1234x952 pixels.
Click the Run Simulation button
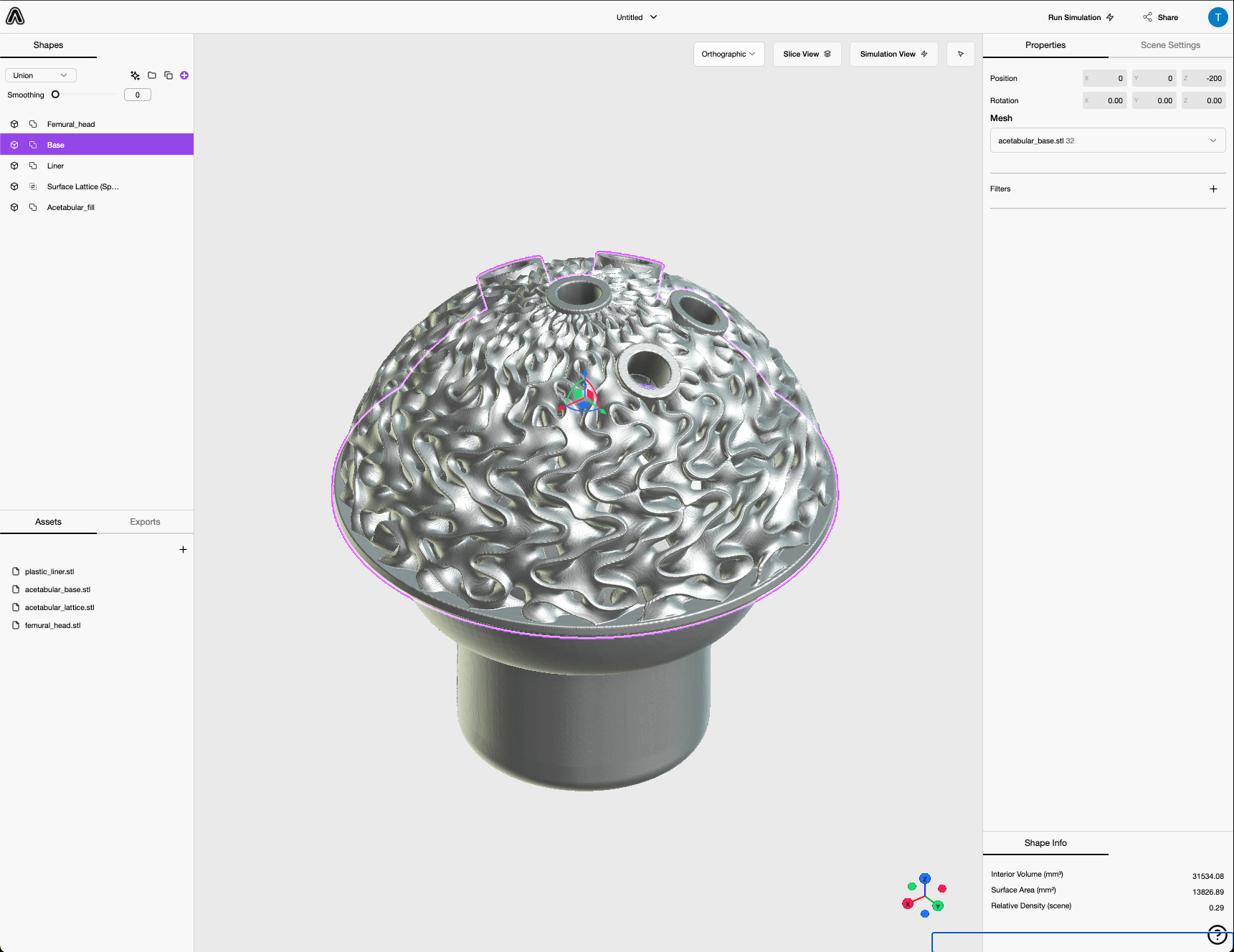1081,17
